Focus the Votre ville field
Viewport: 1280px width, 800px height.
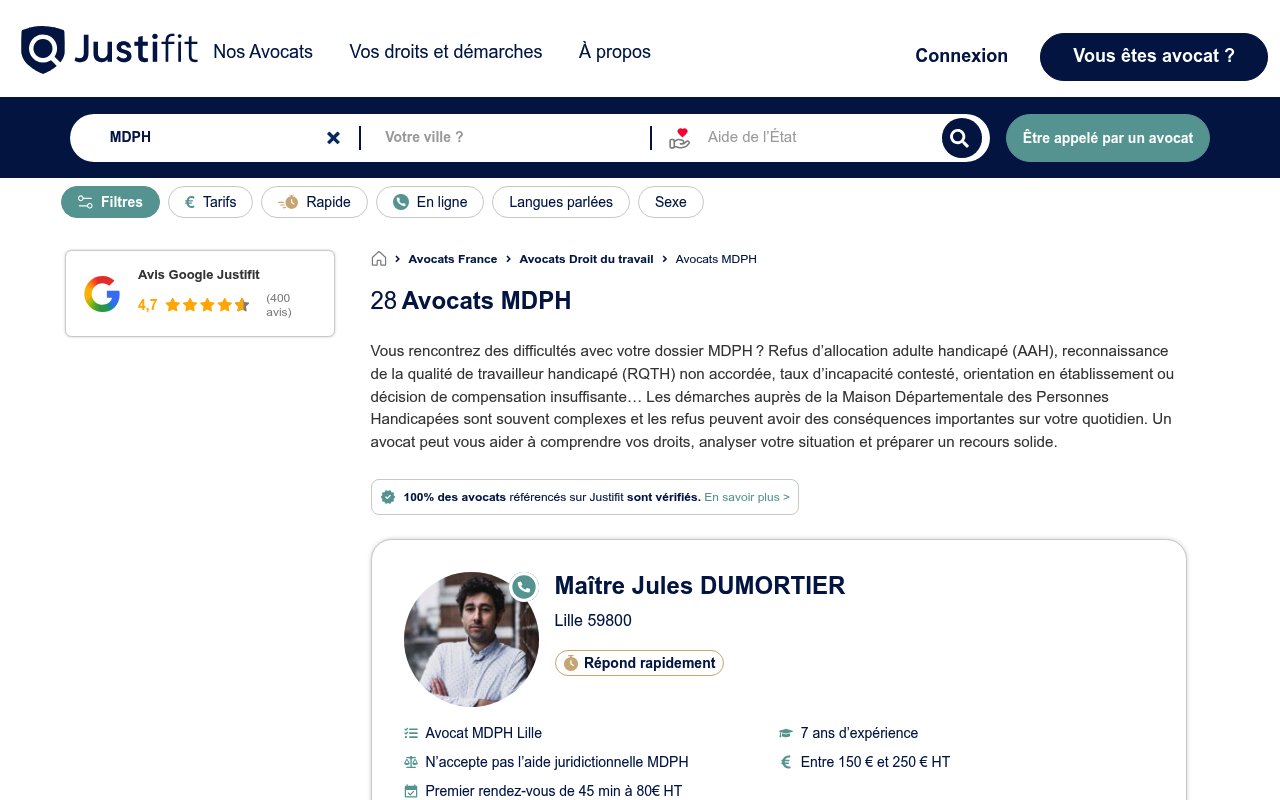(x=505, y=138)
